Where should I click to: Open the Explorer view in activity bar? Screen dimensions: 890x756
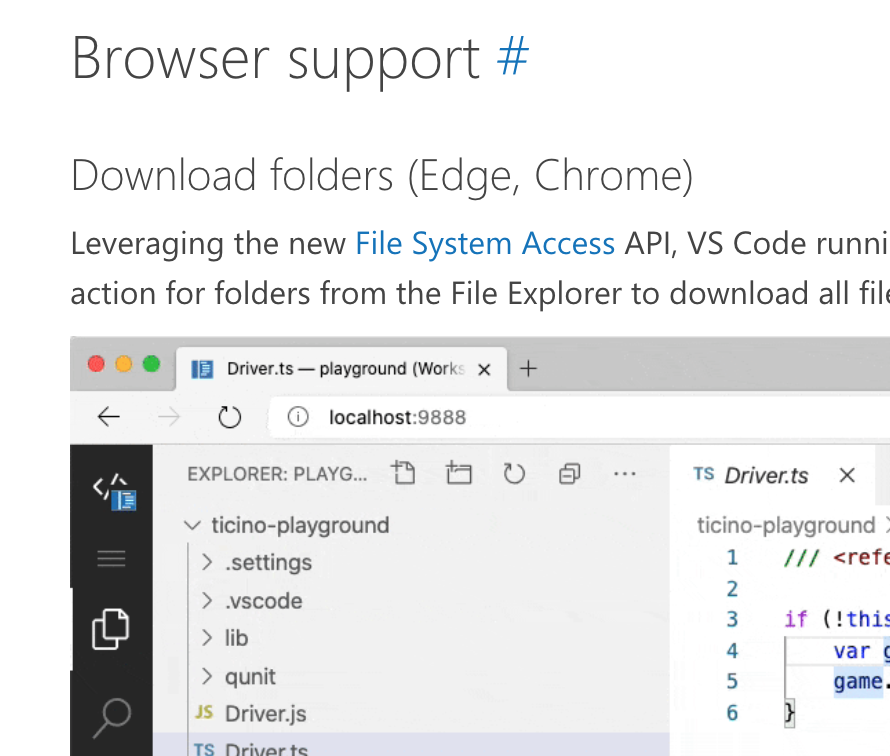(x=111, y=629)
